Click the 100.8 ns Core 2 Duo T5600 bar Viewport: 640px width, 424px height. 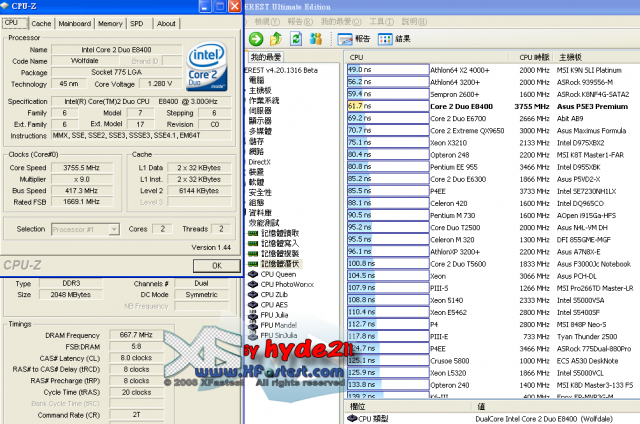(388, 264)
